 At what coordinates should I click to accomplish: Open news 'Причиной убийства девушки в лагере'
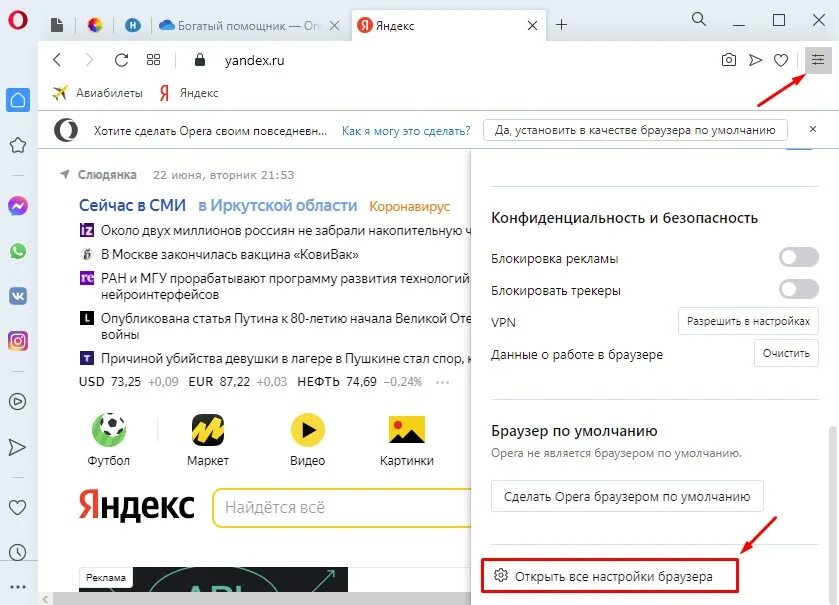point(285,358)
